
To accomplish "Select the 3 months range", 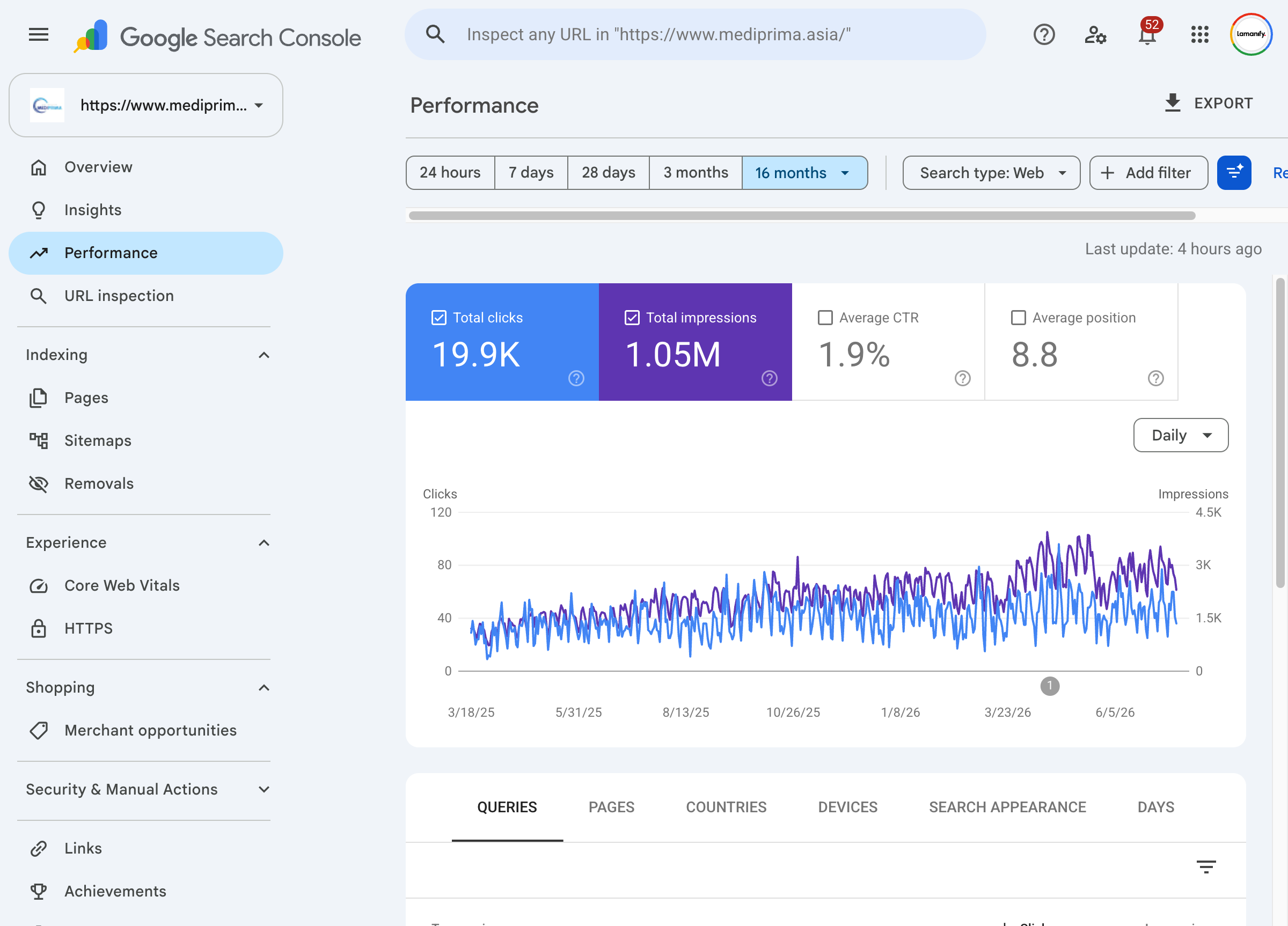I will (696, 173).
